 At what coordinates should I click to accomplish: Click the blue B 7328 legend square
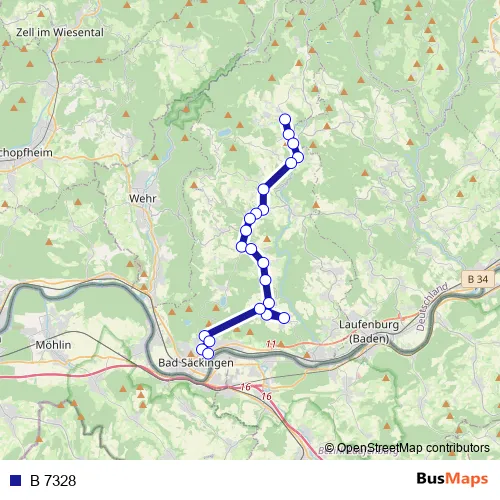[16, 480]
